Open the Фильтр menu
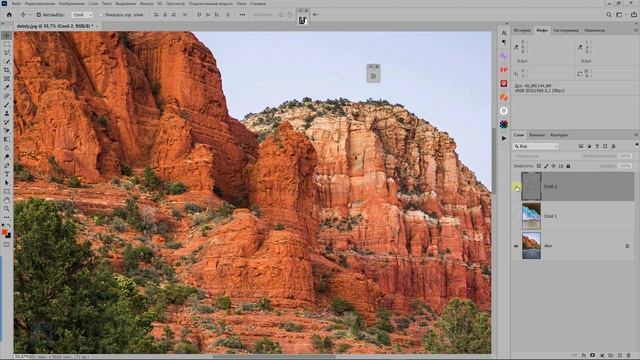This screenshot has width=640, height=360. (147, 4)
